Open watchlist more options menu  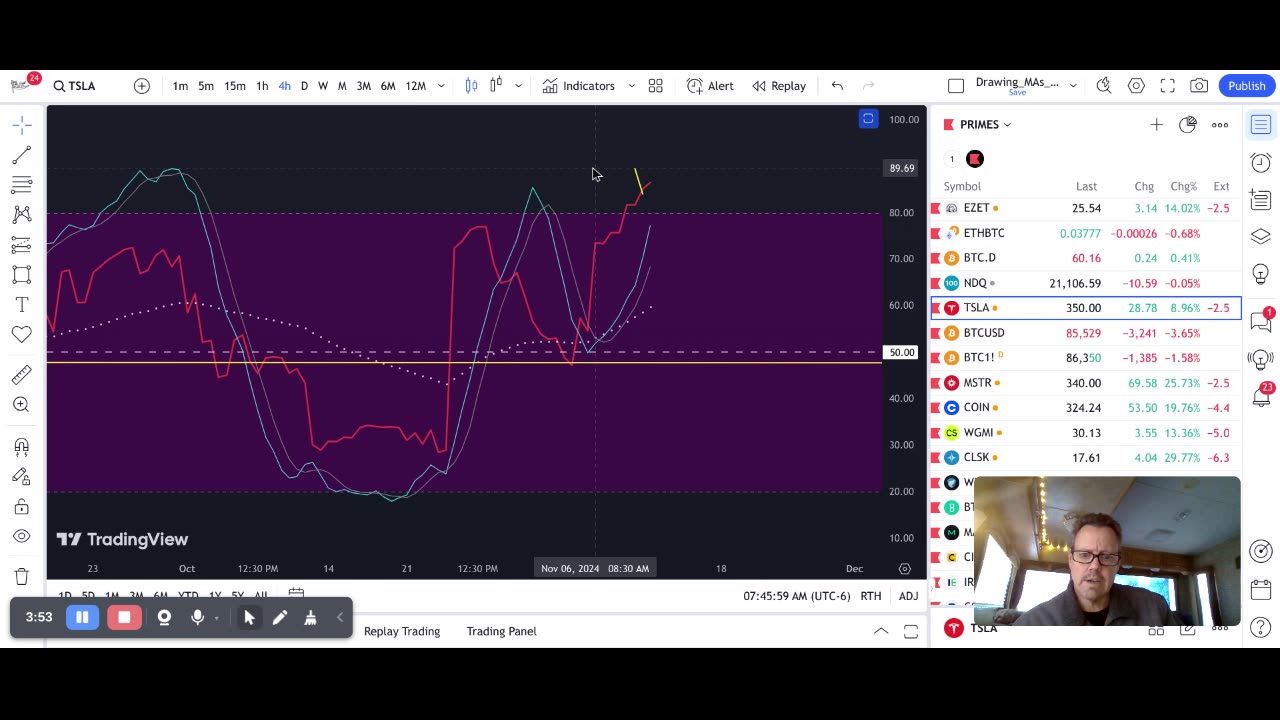coord(1220,125)
